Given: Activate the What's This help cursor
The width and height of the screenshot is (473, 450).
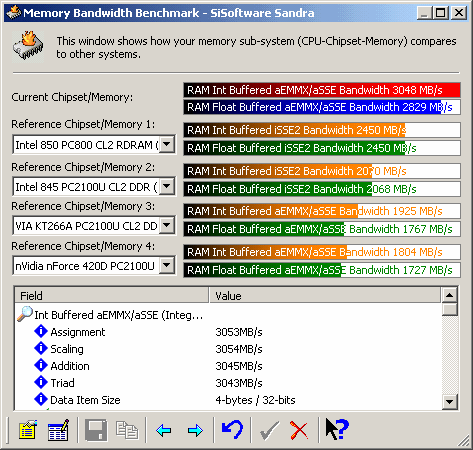Looking at the screenshot, I should [337, 429].
